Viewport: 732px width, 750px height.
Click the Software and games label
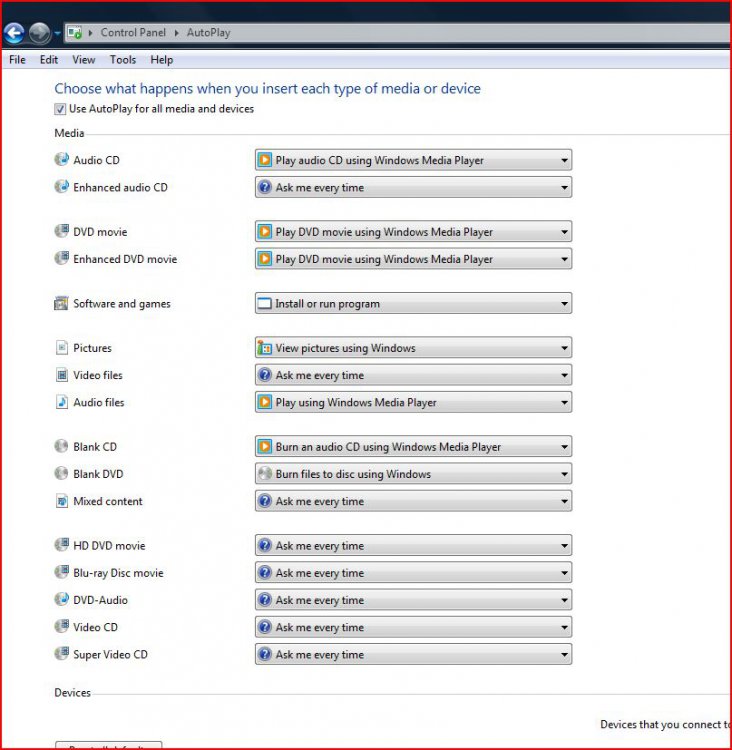[122, 304]
